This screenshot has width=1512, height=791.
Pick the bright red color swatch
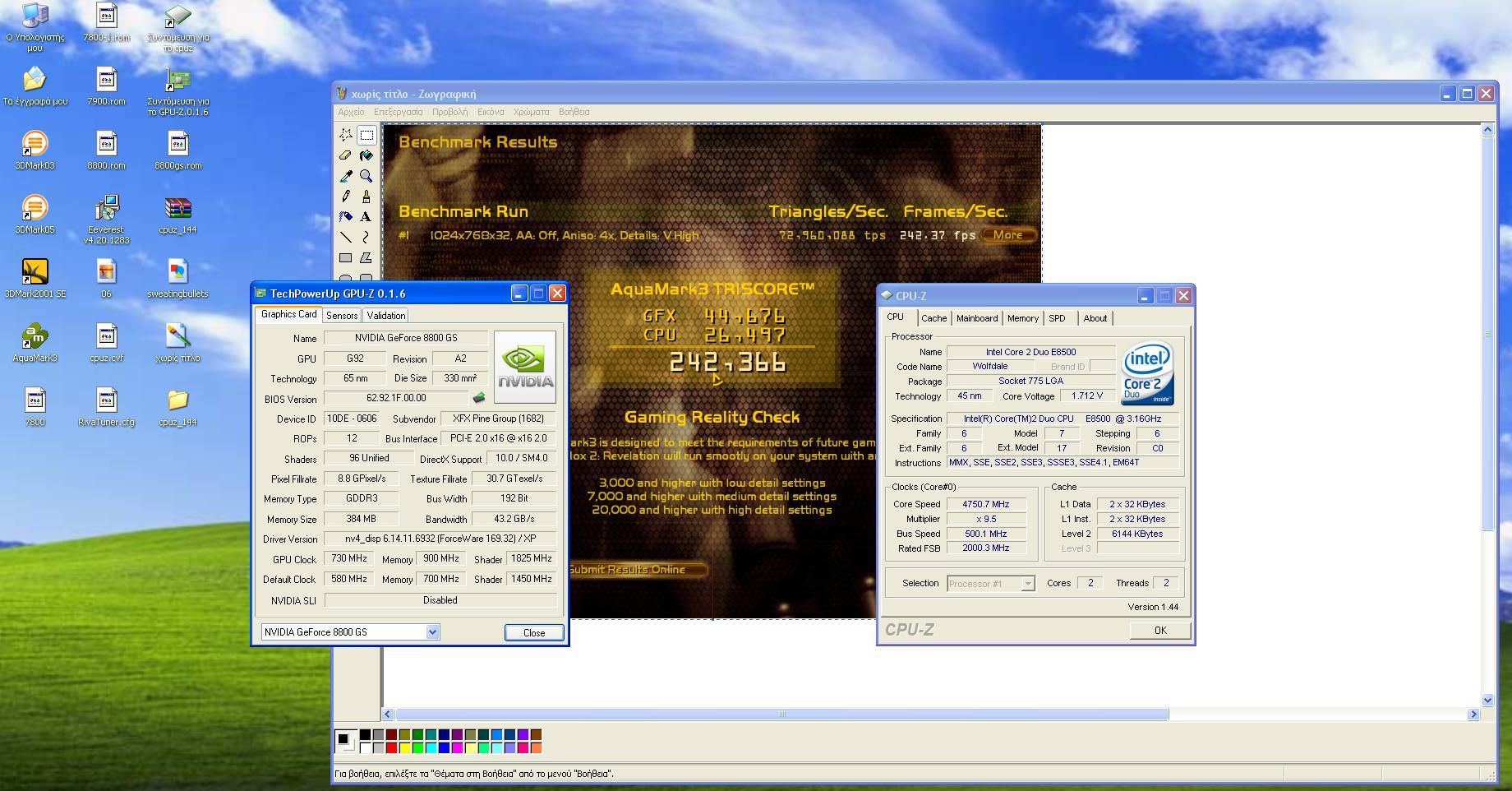(391, 748)
